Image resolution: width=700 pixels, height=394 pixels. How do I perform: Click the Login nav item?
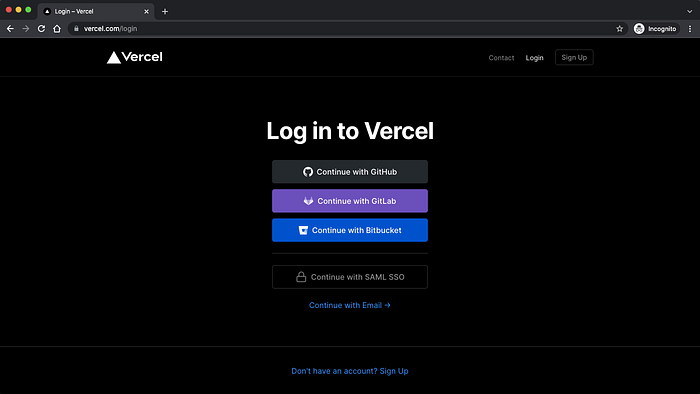tap(534, 58)
